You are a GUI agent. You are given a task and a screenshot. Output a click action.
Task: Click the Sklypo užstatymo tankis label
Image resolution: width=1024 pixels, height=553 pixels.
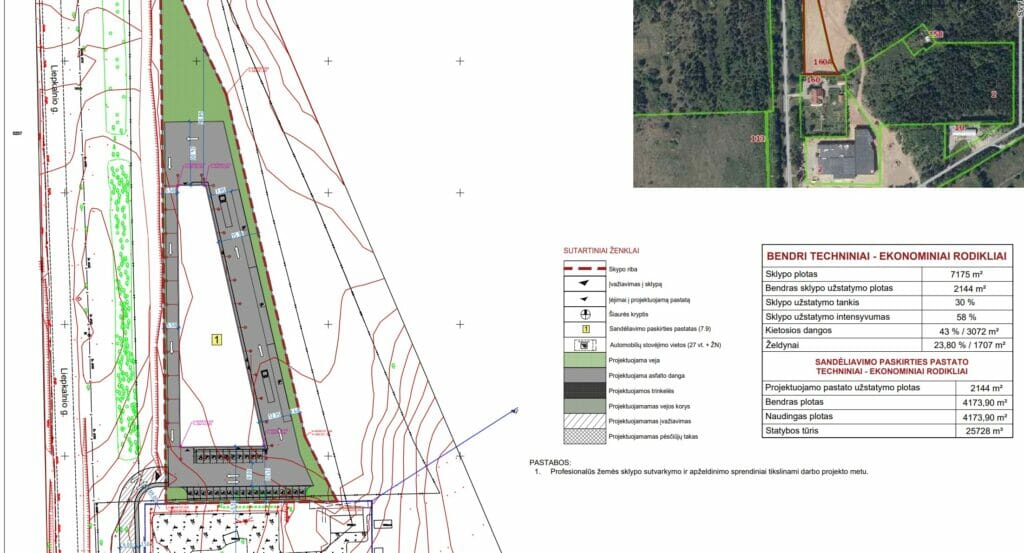point(812,302)
